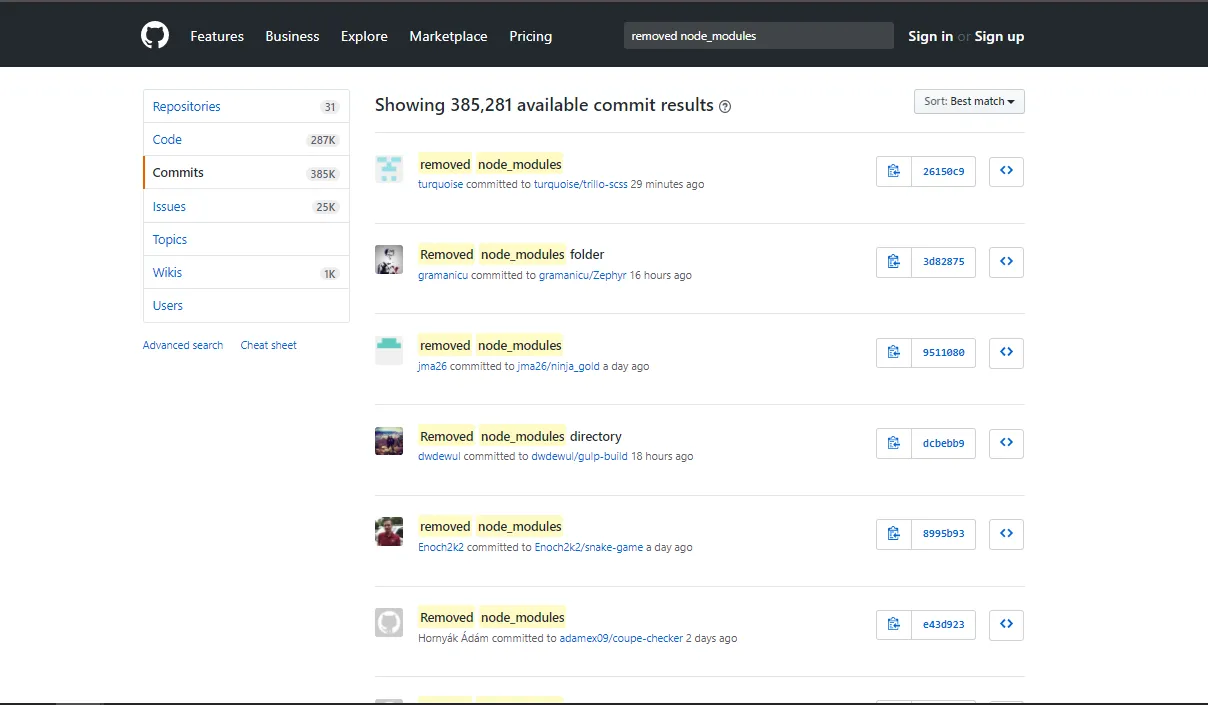
Task: Open Enoch2k2 user avatar
Action: (389, 532)
